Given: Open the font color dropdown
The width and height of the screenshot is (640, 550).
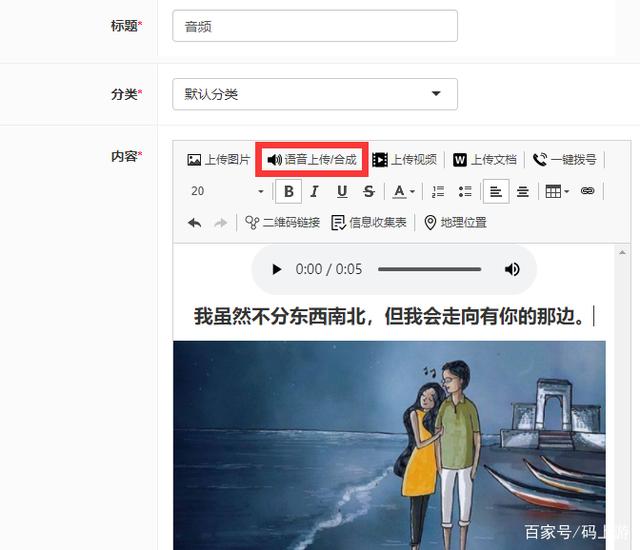Looking at the screenshot, I should pos(404,191).
